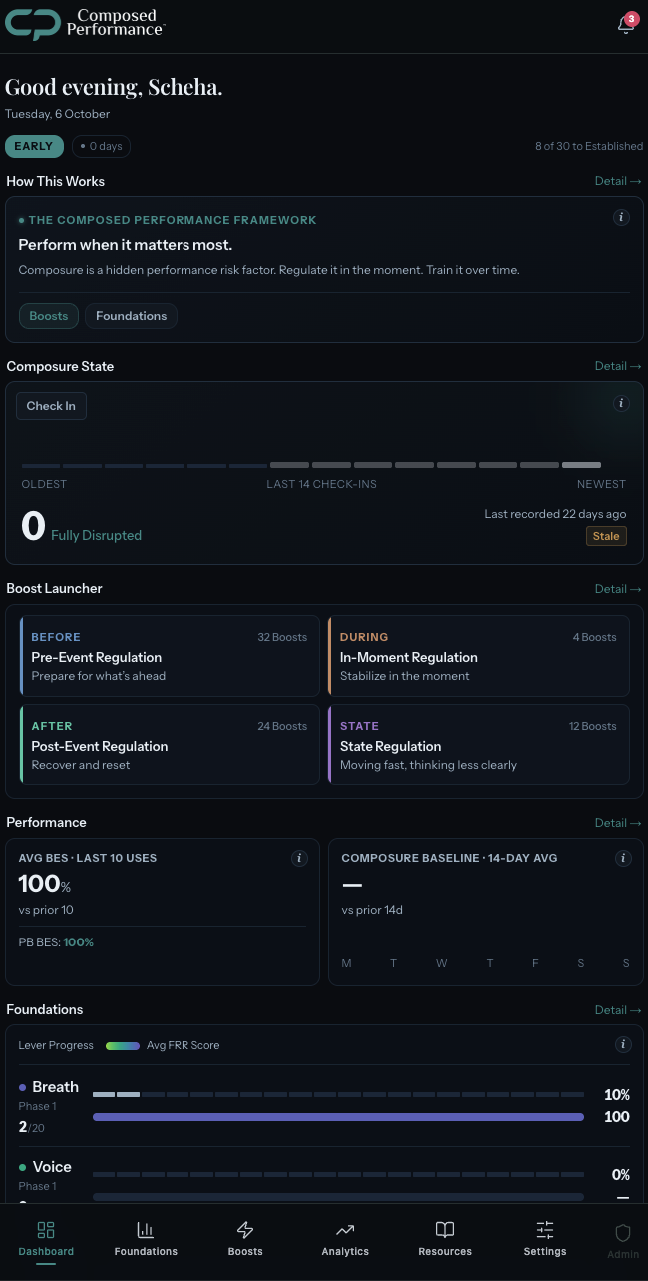Click the Breath segmented progress bar

coord(338,1095)
